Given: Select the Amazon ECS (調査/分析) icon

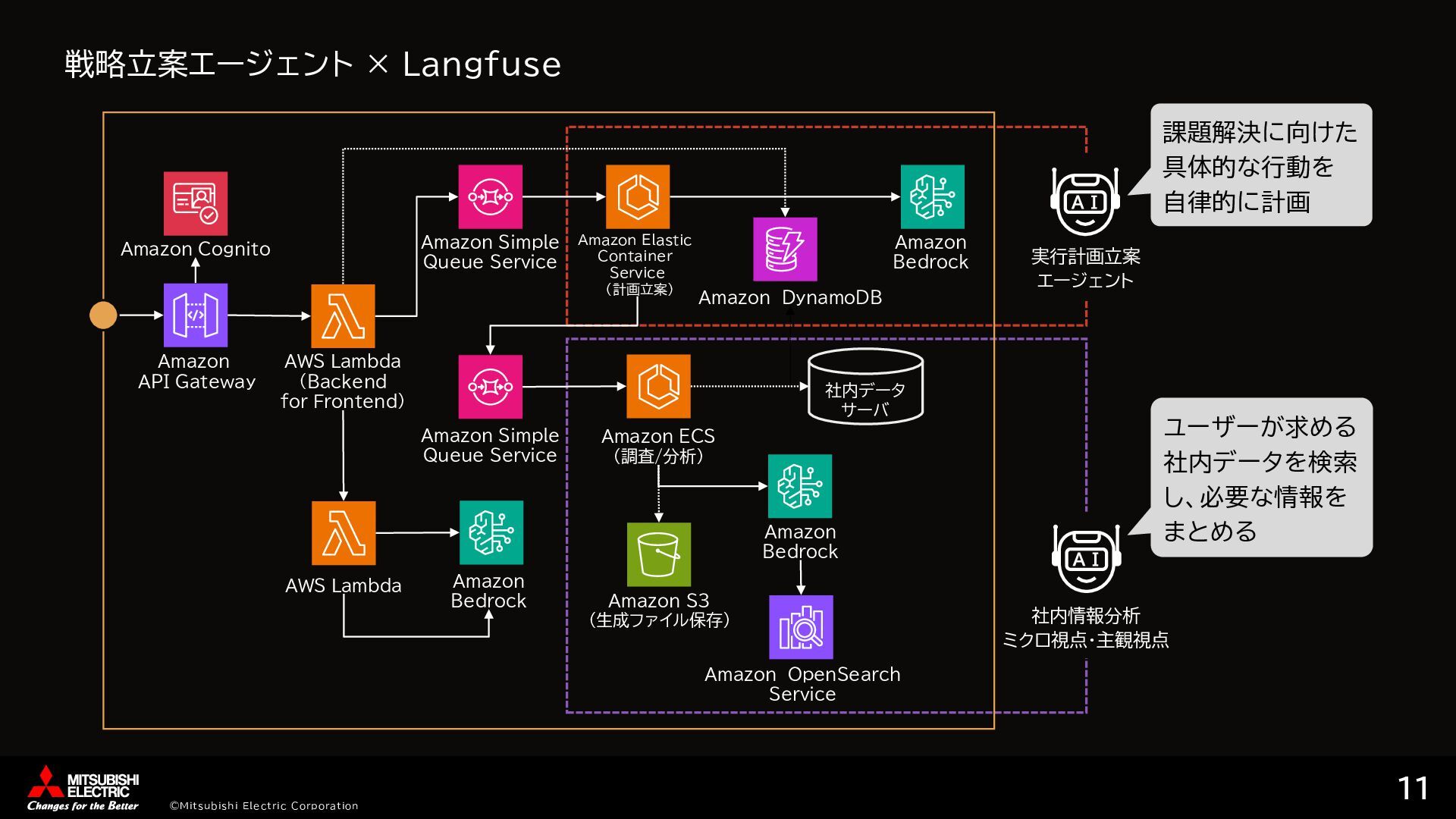Looking at the screenshot, I should (658, 387).
